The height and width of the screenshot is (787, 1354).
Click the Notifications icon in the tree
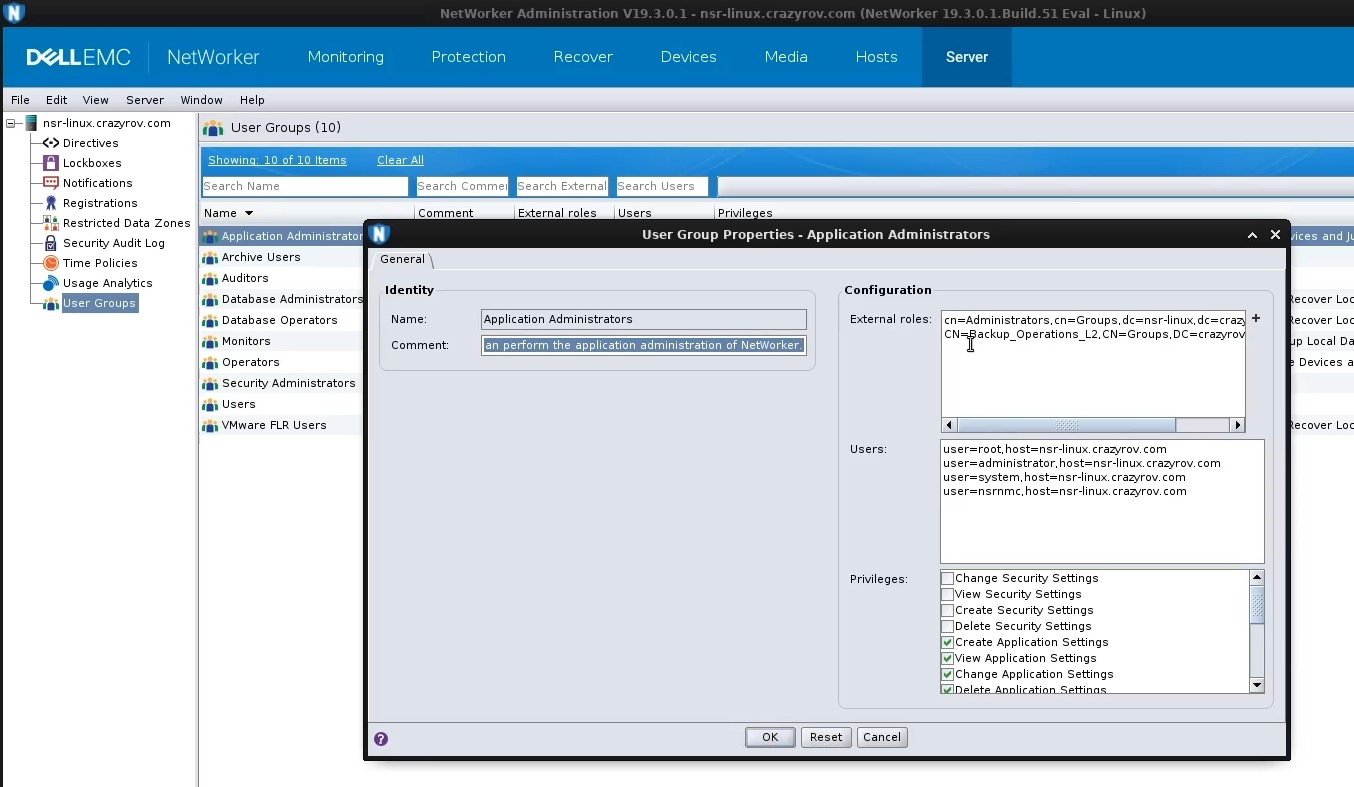click(x=50, y=183)
